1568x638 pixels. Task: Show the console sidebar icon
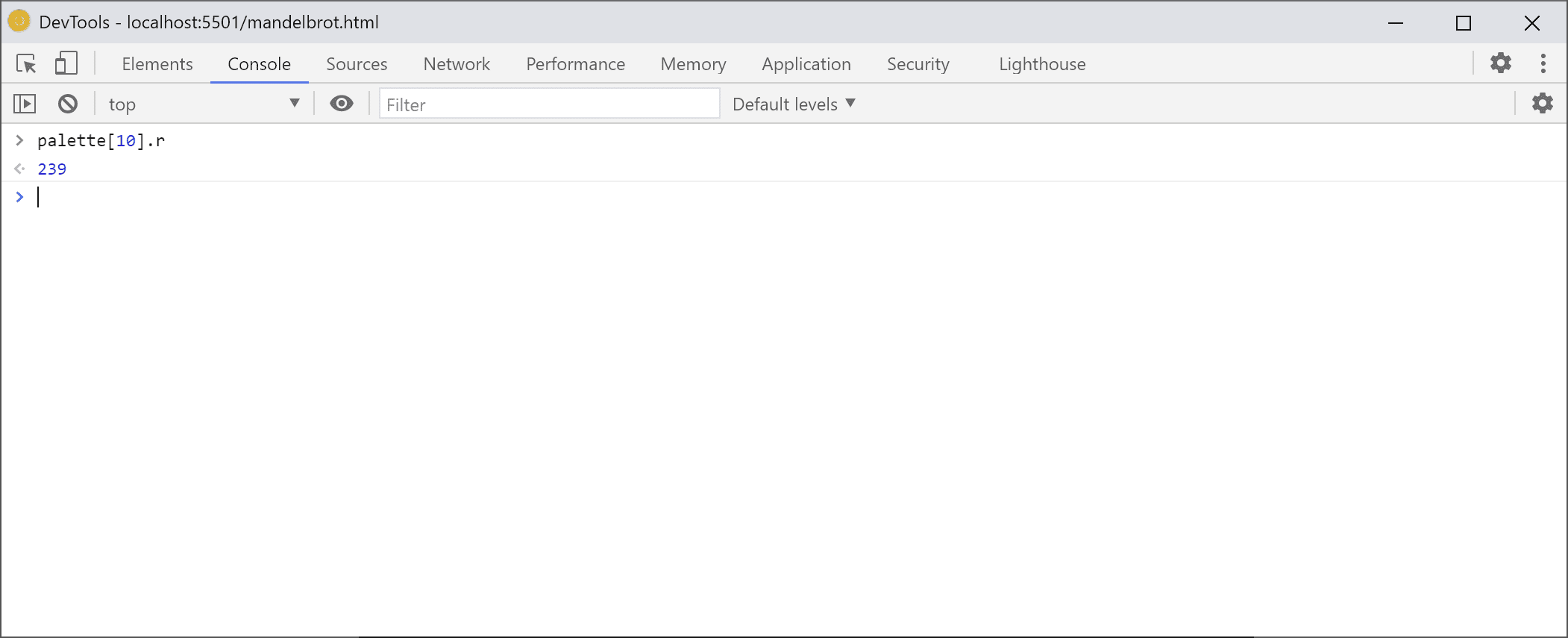(25, 104)
